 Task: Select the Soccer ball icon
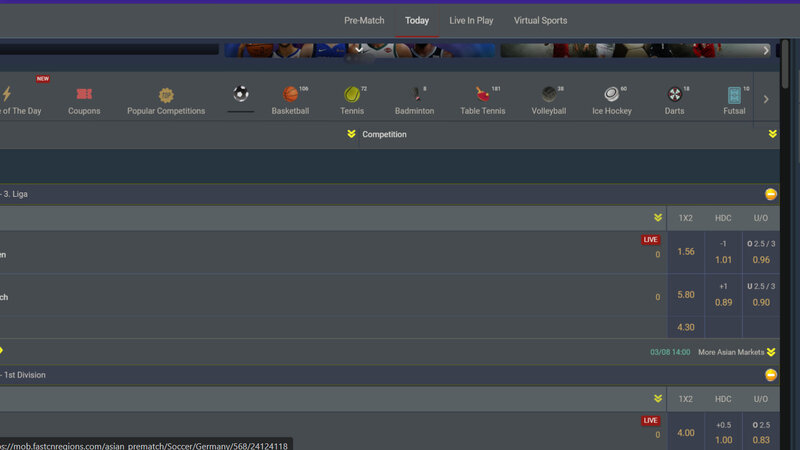[241, 94]
